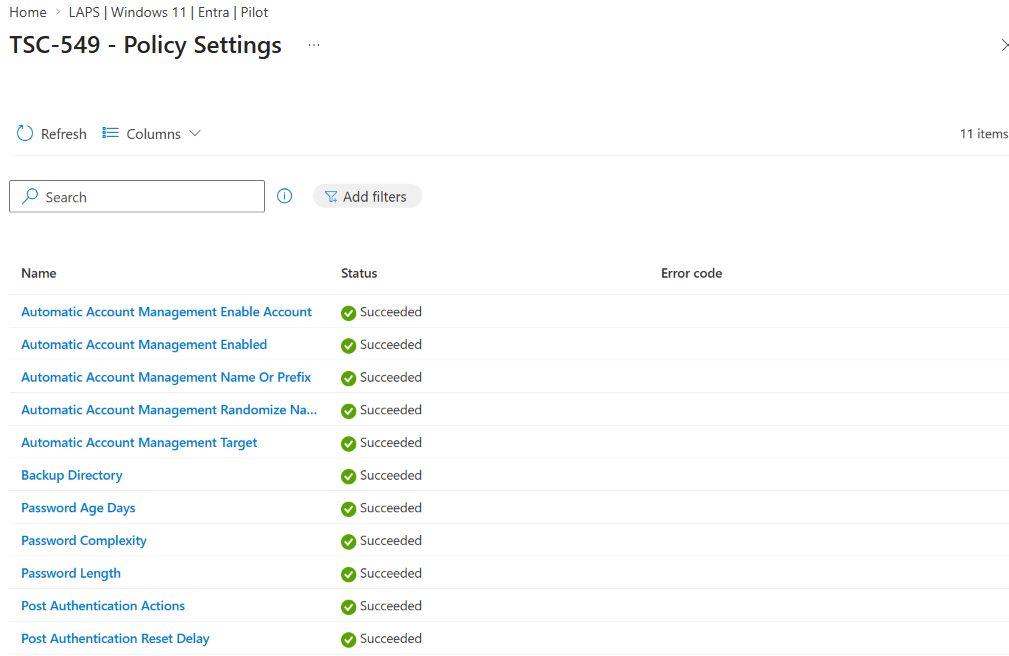Open the Backup Directory setting

71,475
